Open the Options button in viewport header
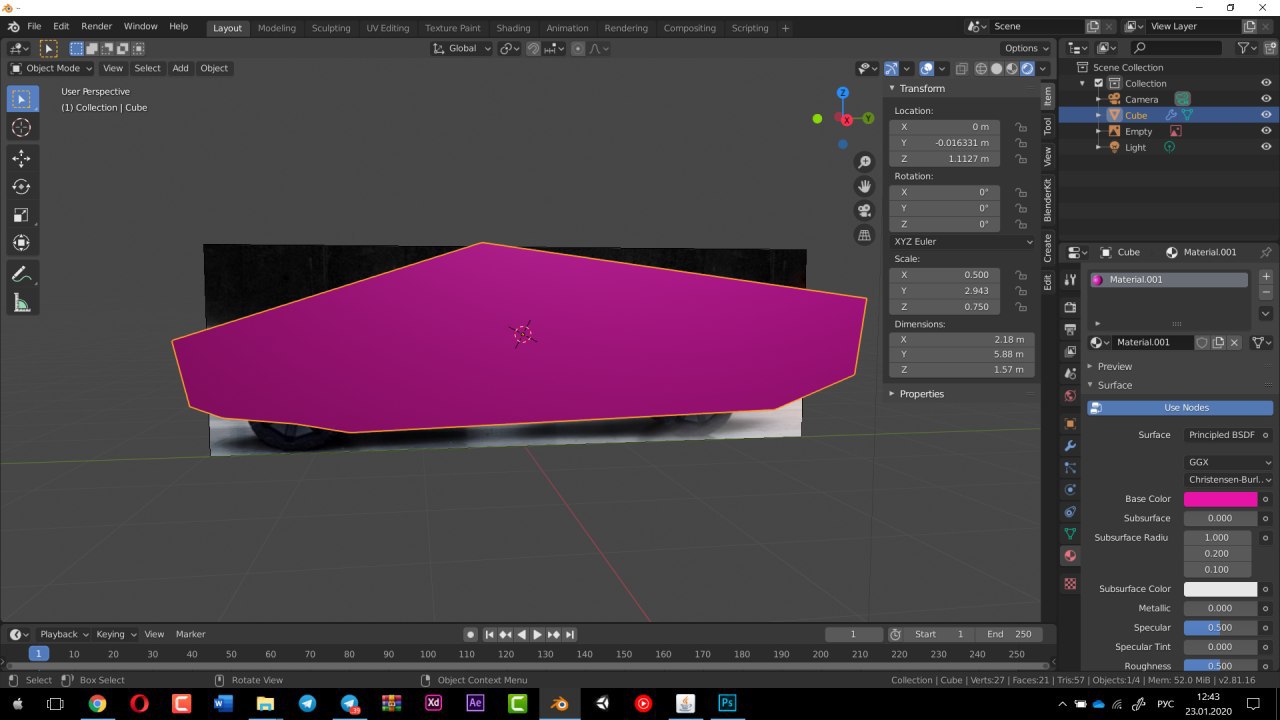 (1026, 48)
